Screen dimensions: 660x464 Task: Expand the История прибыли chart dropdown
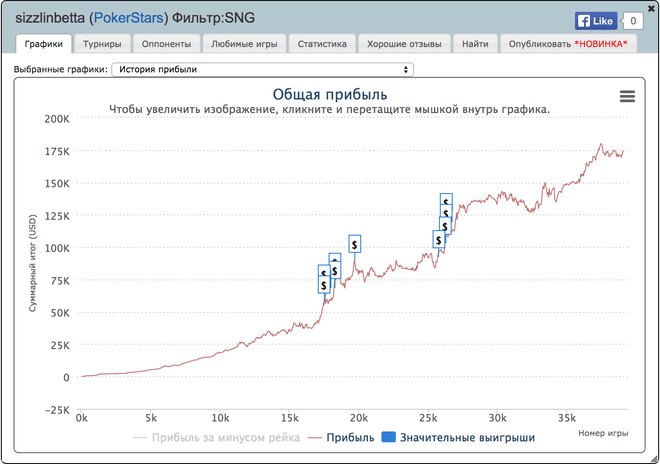pyautogui.click(x=262, y=69)
